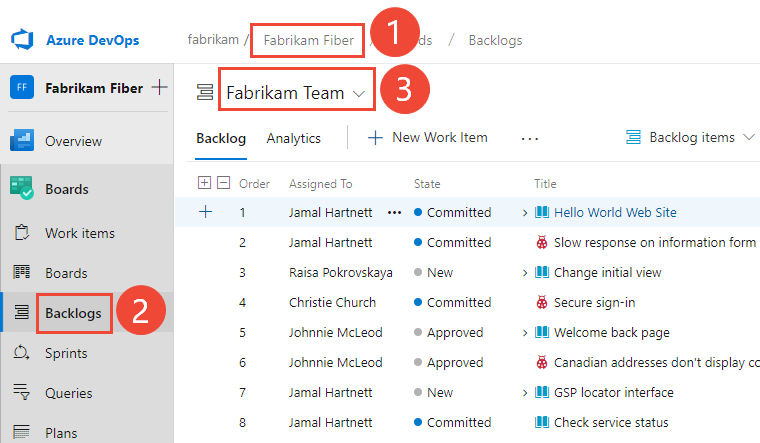Open Fabrikam Fiber project breadcrumb
760x443 pixels.
pyautogui.click(x=308, y=40)
